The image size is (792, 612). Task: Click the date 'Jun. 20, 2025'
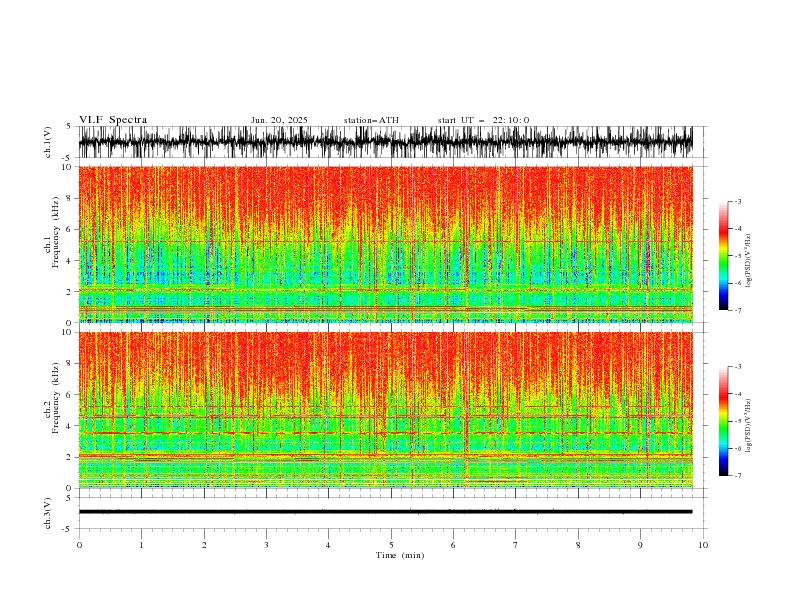279,120
